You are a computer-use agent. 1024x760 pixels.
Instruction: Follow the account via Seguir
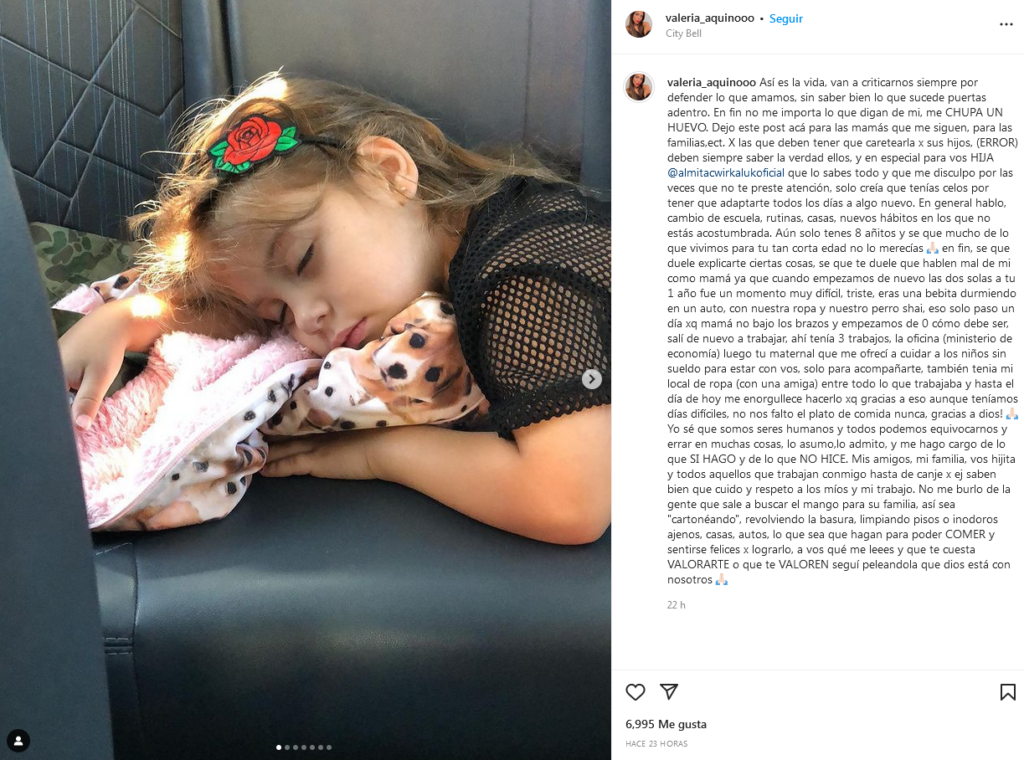click(x=786, y=19)
